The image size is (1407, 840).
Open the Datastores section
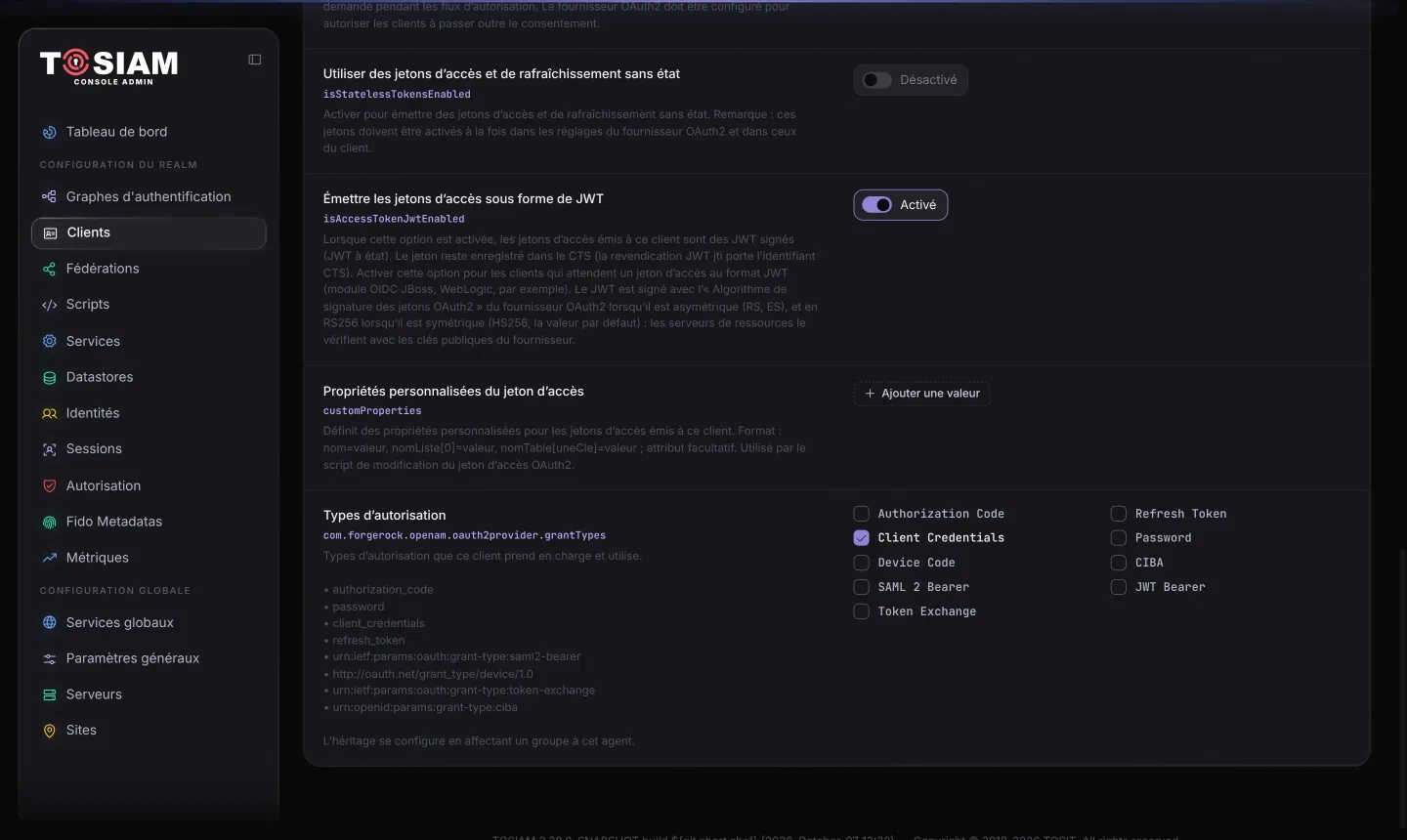149,377
